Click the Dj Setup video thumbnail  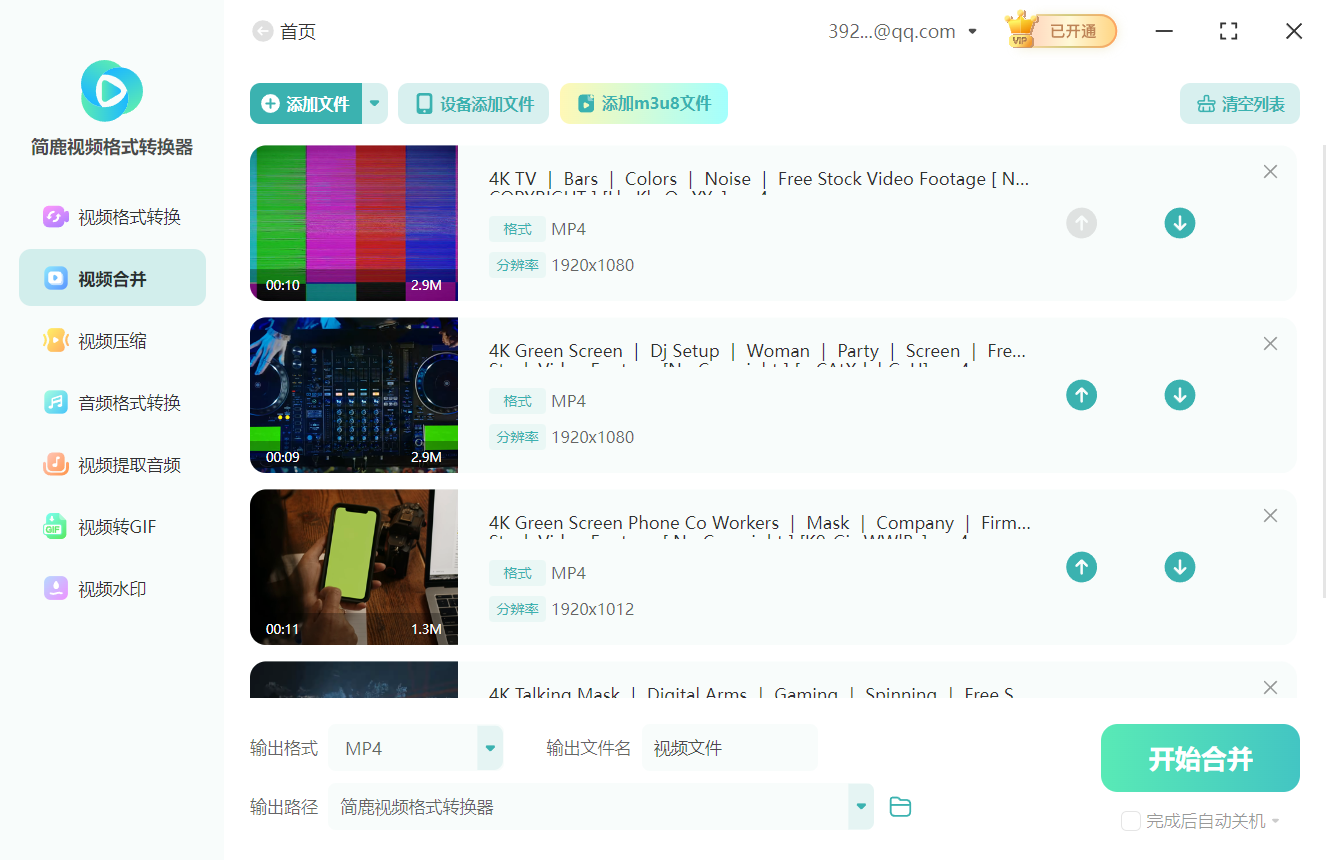point(354,395)
